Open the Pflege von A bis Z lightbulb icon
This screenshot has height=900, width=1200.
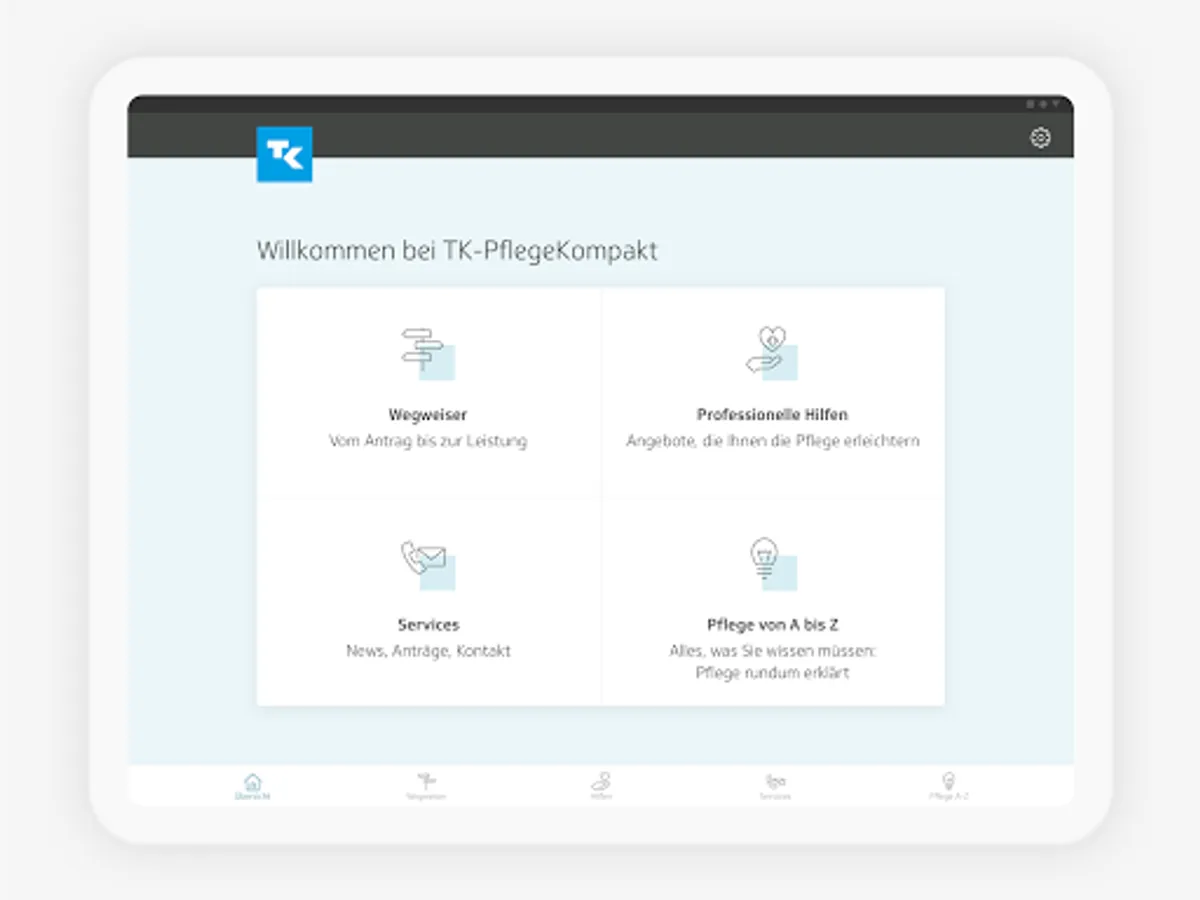pyautogui.click(x=772, y=564)
